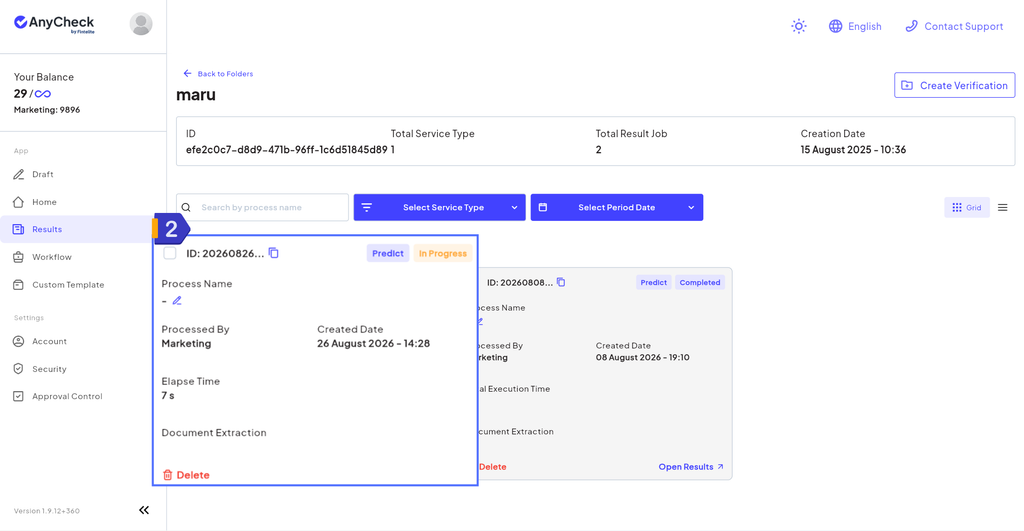Click the Completed status badge
1024x531 pixels.
pos(699,282)
